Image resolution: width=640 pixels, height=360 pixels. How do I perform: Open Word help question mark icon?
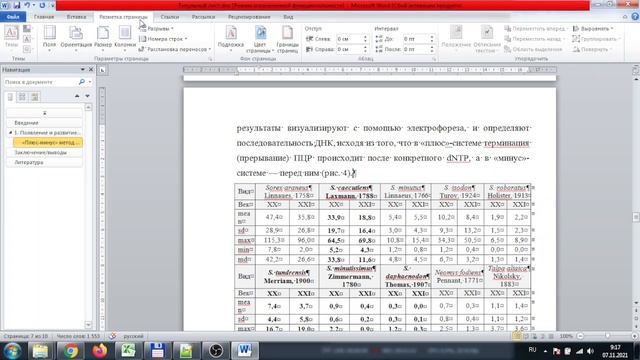coord(635,17)
